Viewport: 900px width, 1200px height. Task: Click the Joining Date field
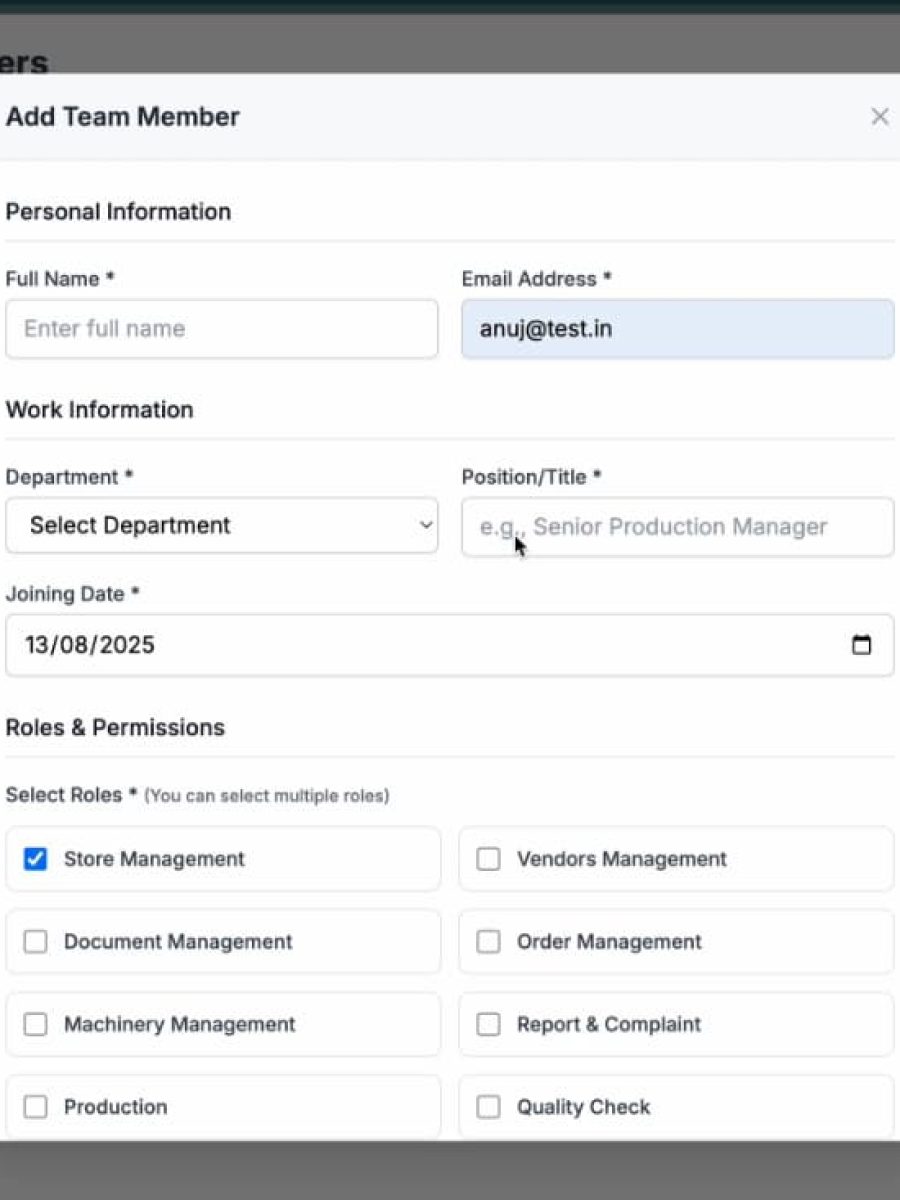400,645
